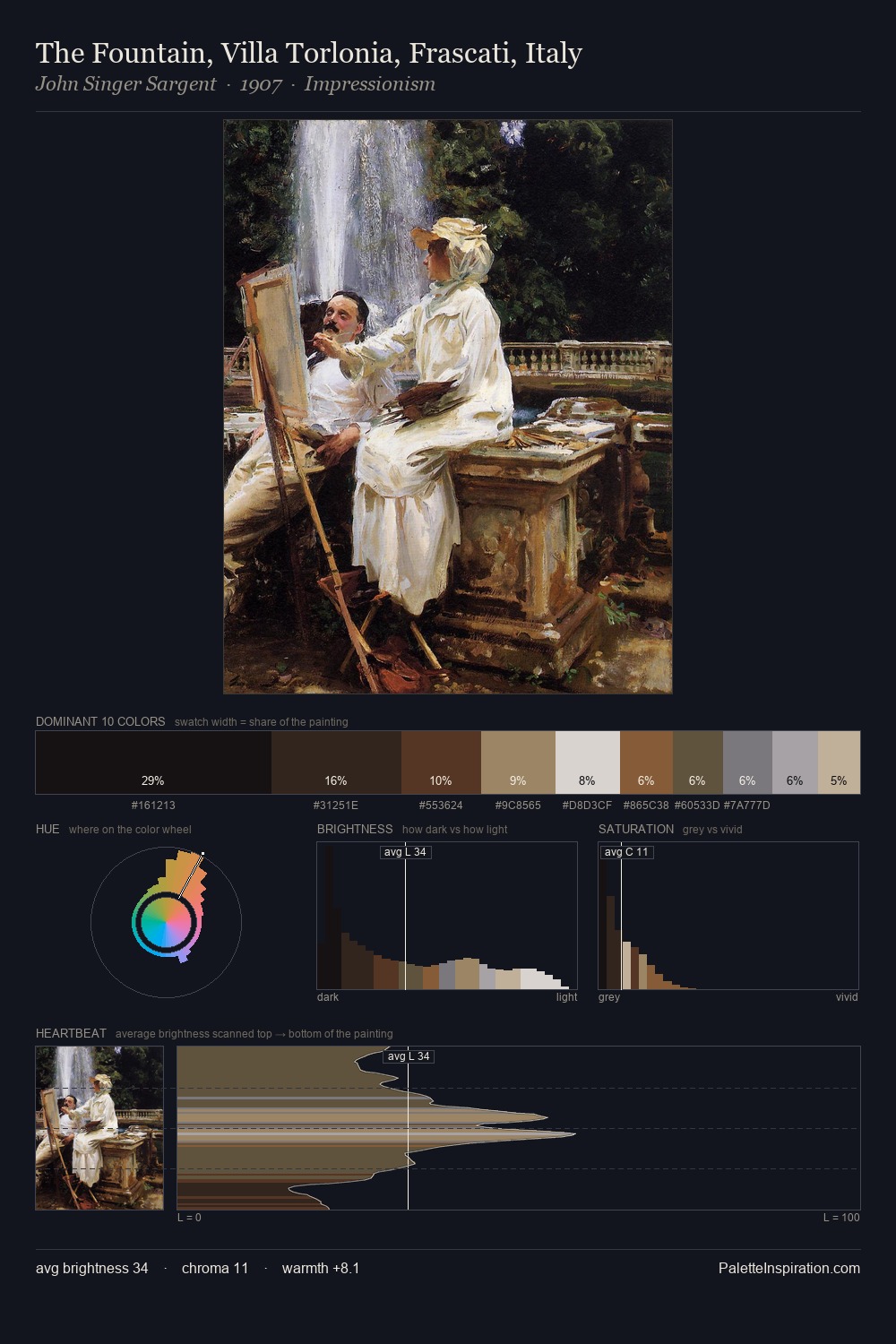The height and width of the screenshot is (1344, 896).
Task: Click the hex label #553624
Action: pyautogui.click(x=441, y=806)
